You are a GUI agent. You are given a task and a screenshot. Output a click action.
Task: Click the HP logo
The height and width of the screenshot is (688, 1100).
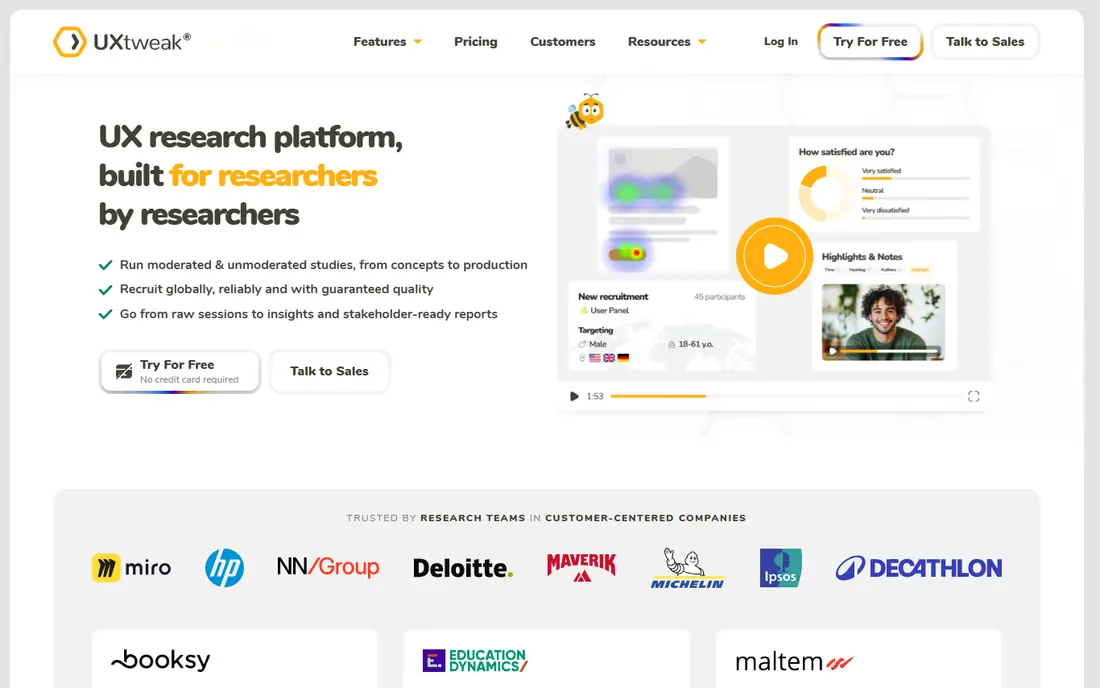point(224,567)
